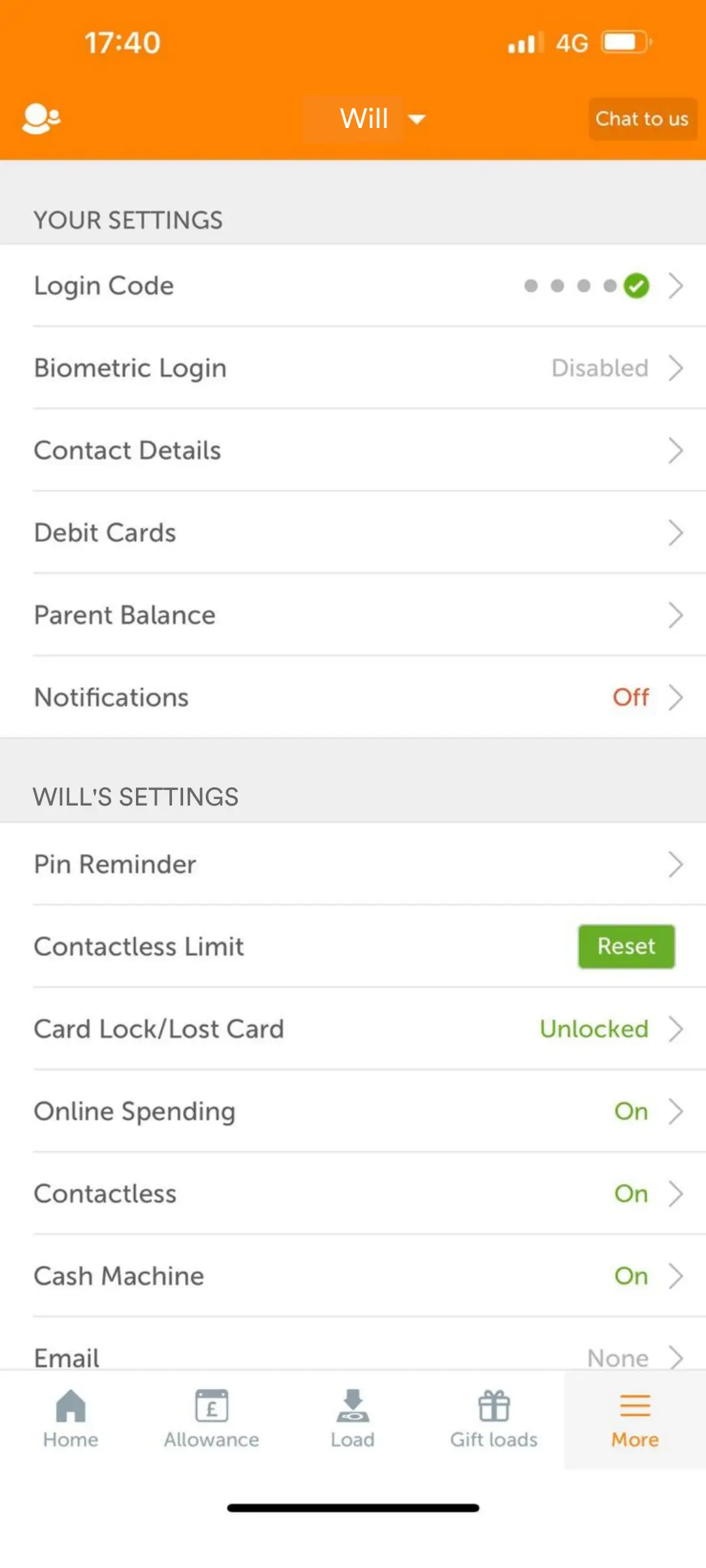
Task: Toggle the Contactless On status
Action: (631, 1194)
